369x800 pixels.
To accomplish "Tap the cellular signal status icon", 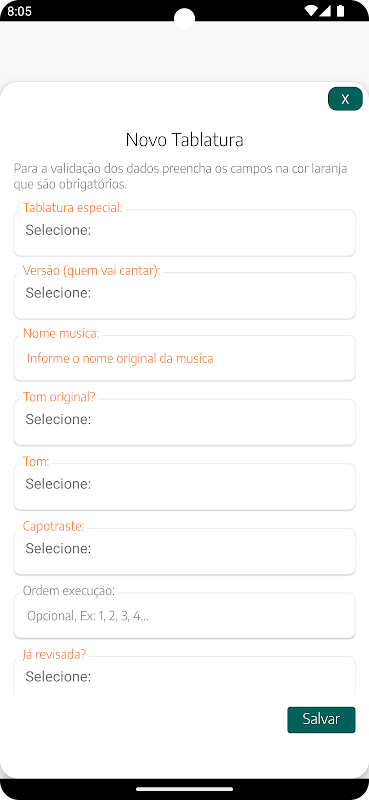I will 325,11.
